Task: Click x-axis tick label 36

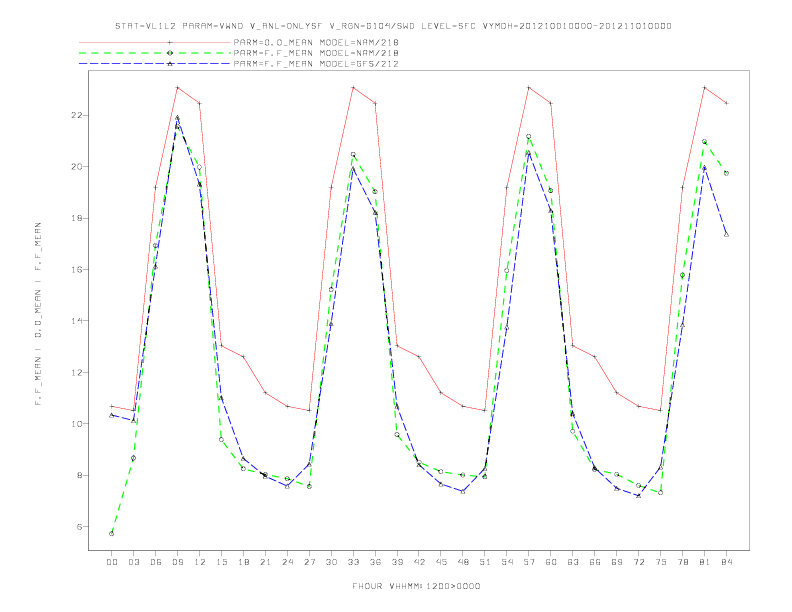Action: [375, 562]
